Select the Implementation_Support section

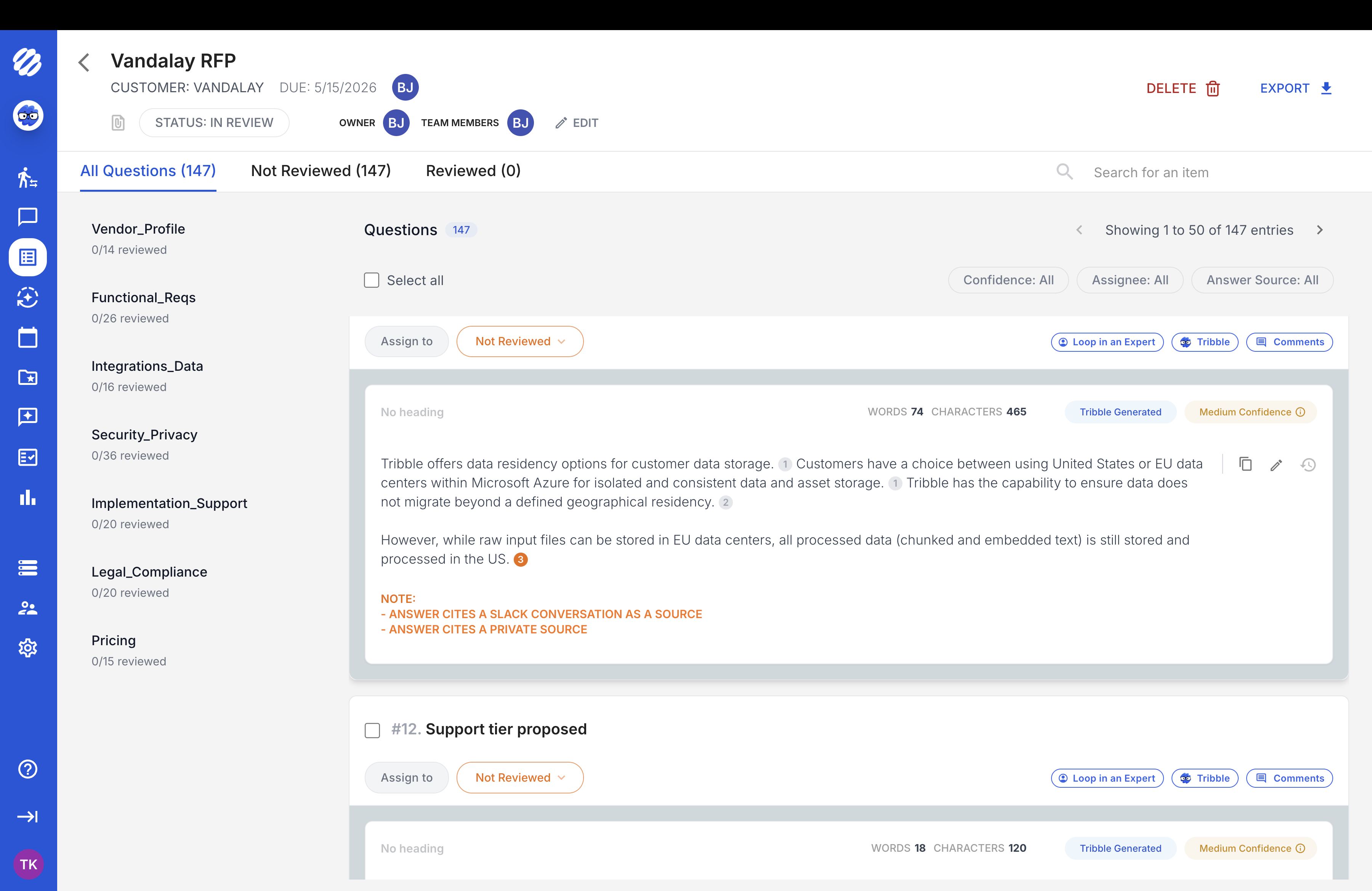click(170, 513)
